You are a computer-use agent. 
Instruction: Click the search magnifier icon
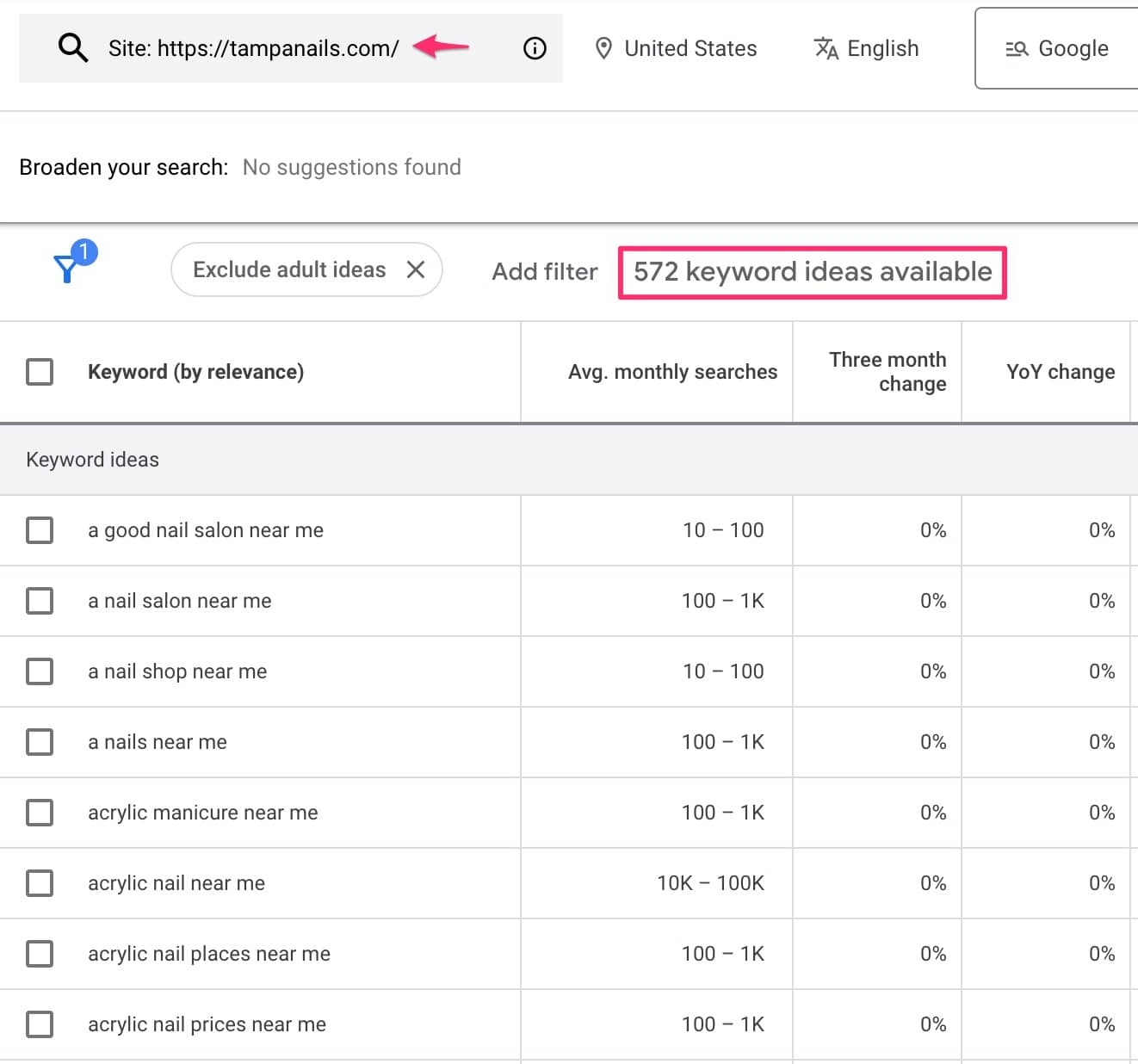coord(72,47)
